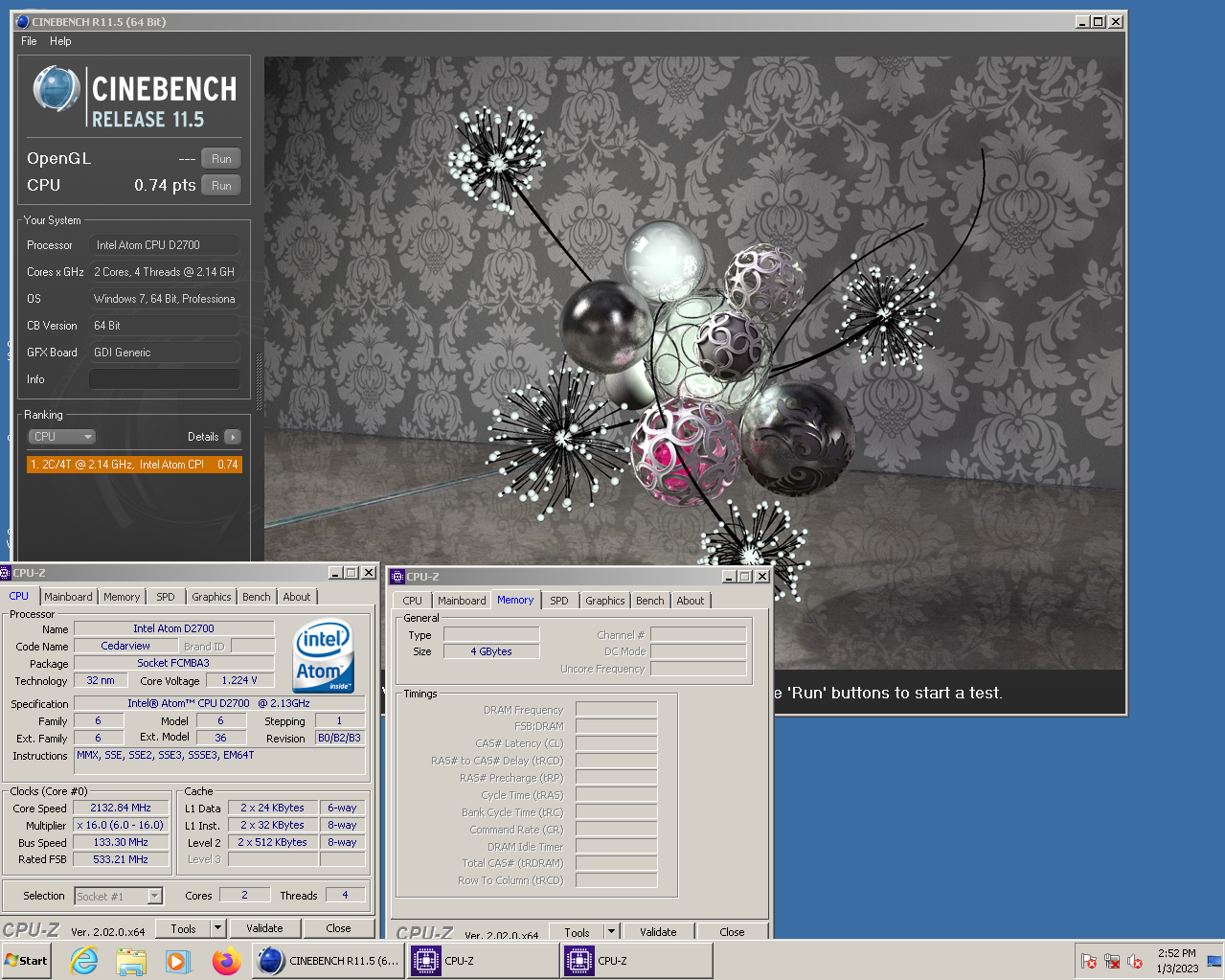Open the Action Center flag tray icon
Viewport: 1225px width, 980px height.
coord(1088,961)
